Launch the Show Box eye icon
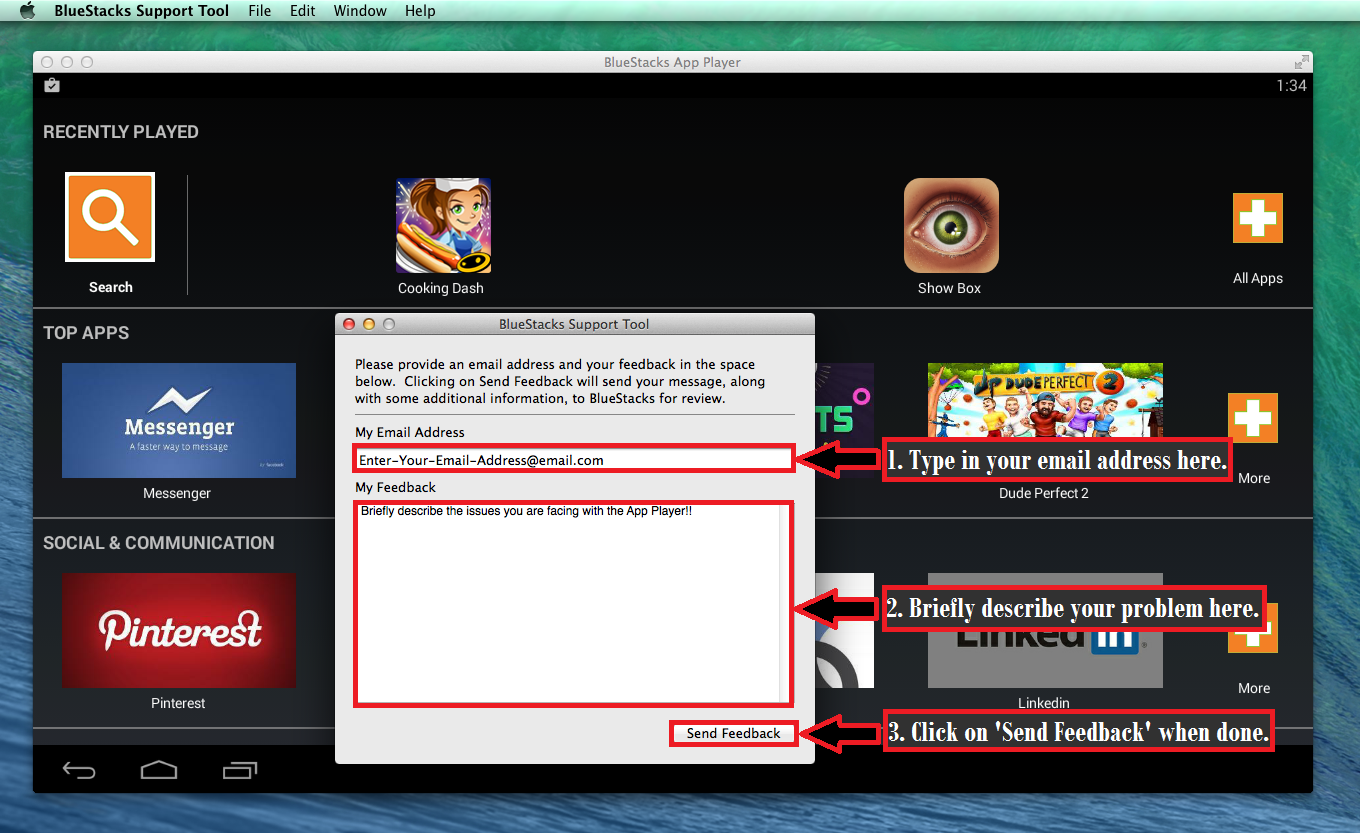 (951, 226)
